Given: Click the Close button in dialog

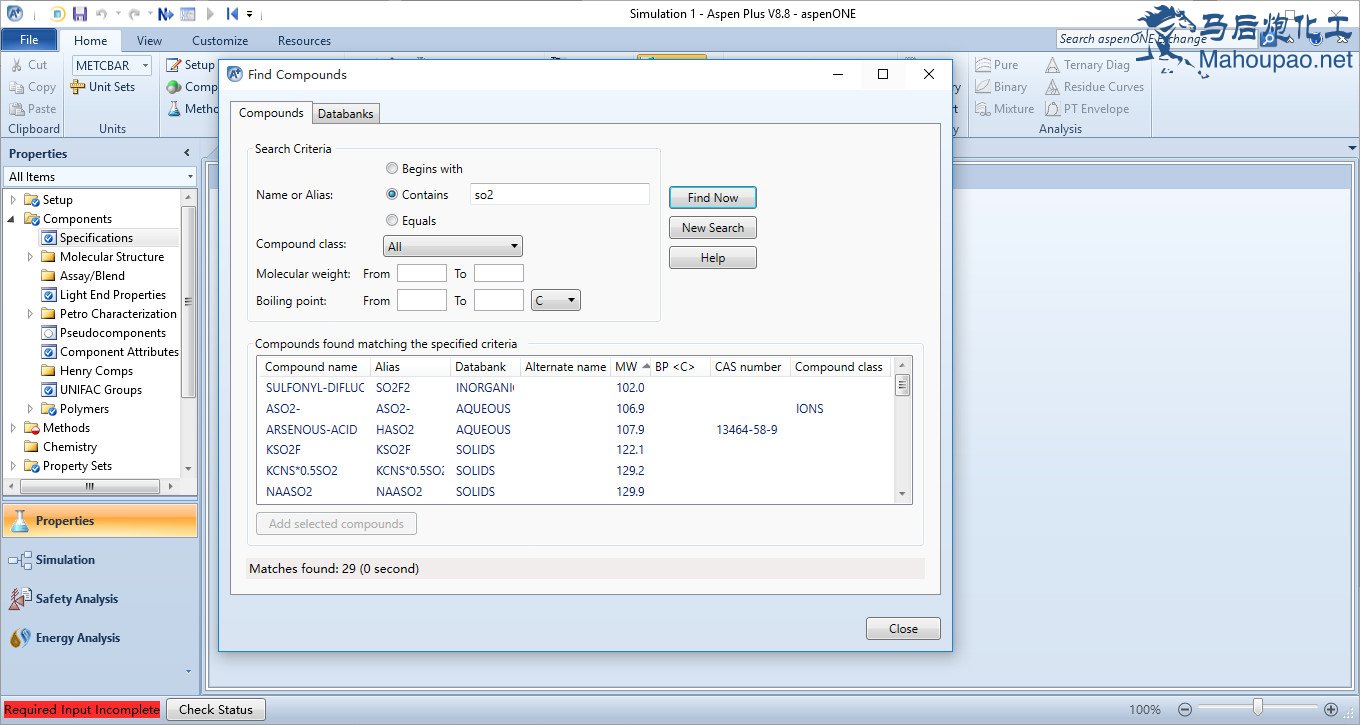Looking at the screenshot, I should coord(903,629).
